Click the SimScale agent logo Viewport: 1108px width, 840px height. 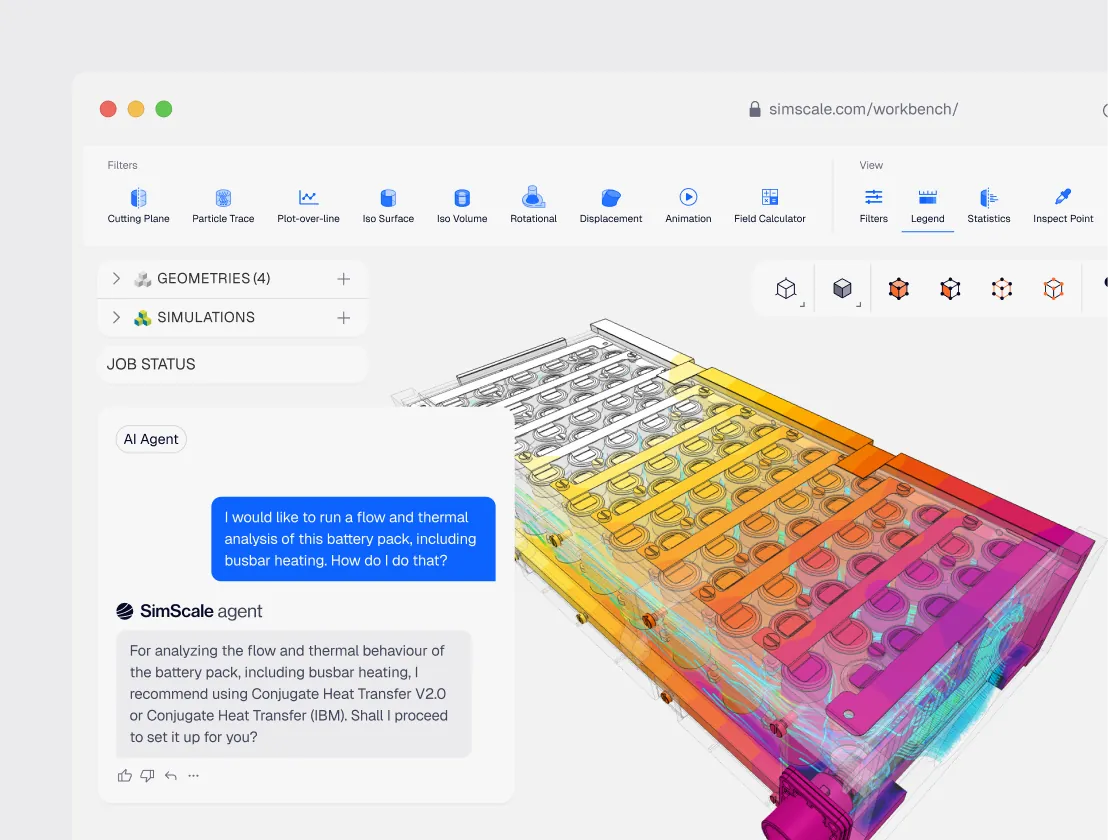125,611
